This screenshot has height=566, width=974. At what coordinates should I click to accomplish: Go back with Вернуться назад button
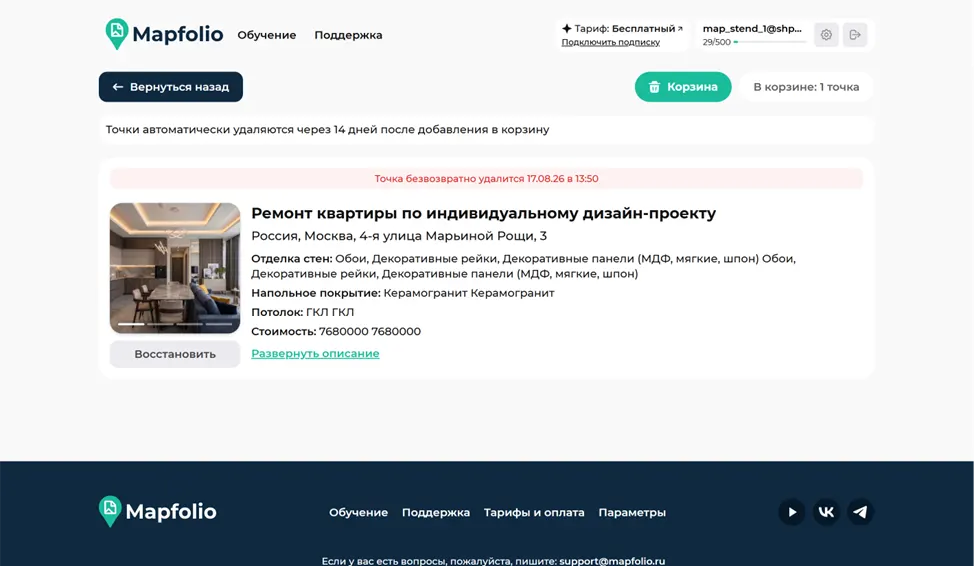pyautogui.click(x=171, y=87)
